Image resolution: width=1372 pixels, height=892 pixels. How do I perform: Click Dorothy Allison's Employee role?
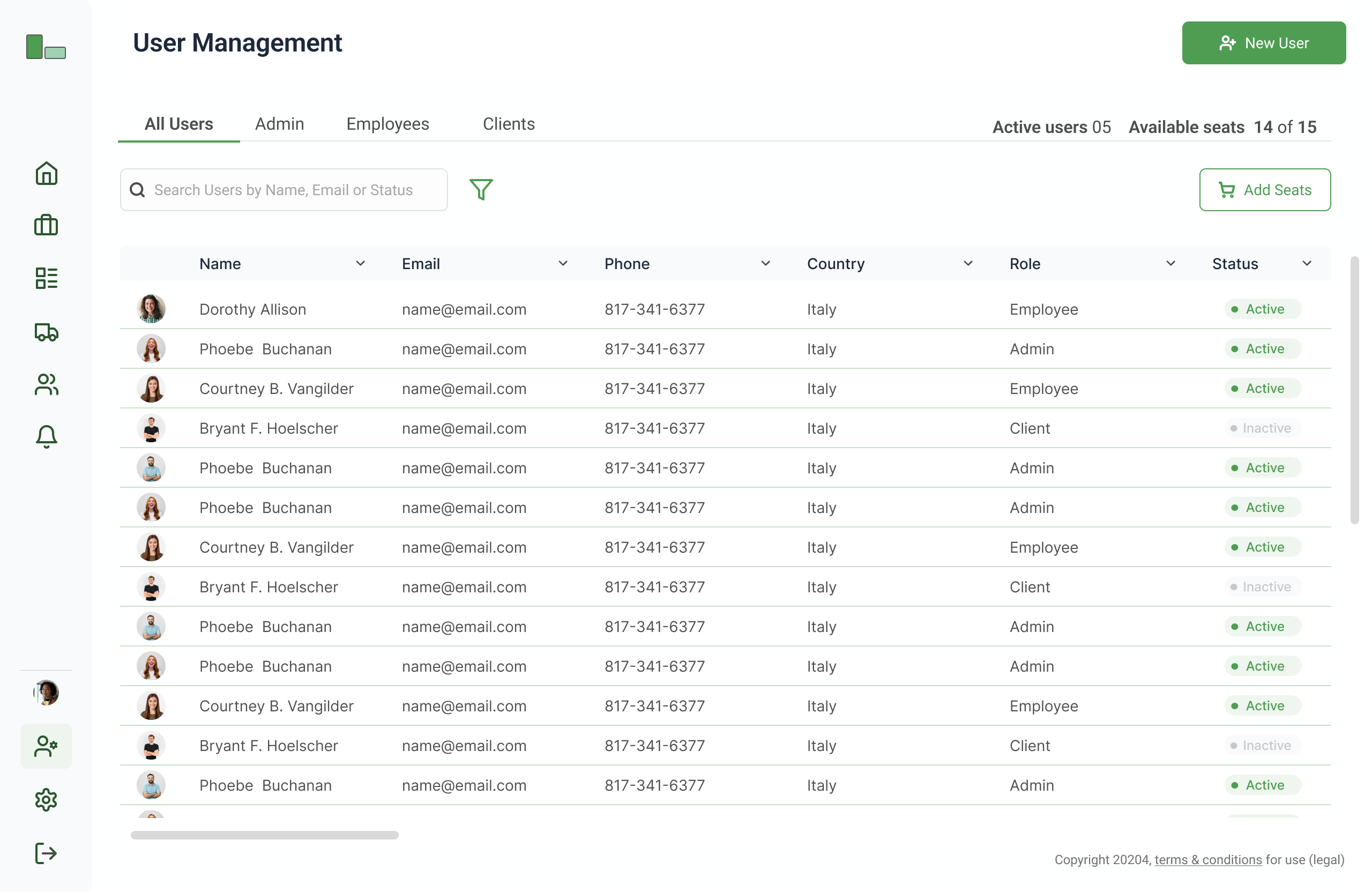tap(1043, 309)
